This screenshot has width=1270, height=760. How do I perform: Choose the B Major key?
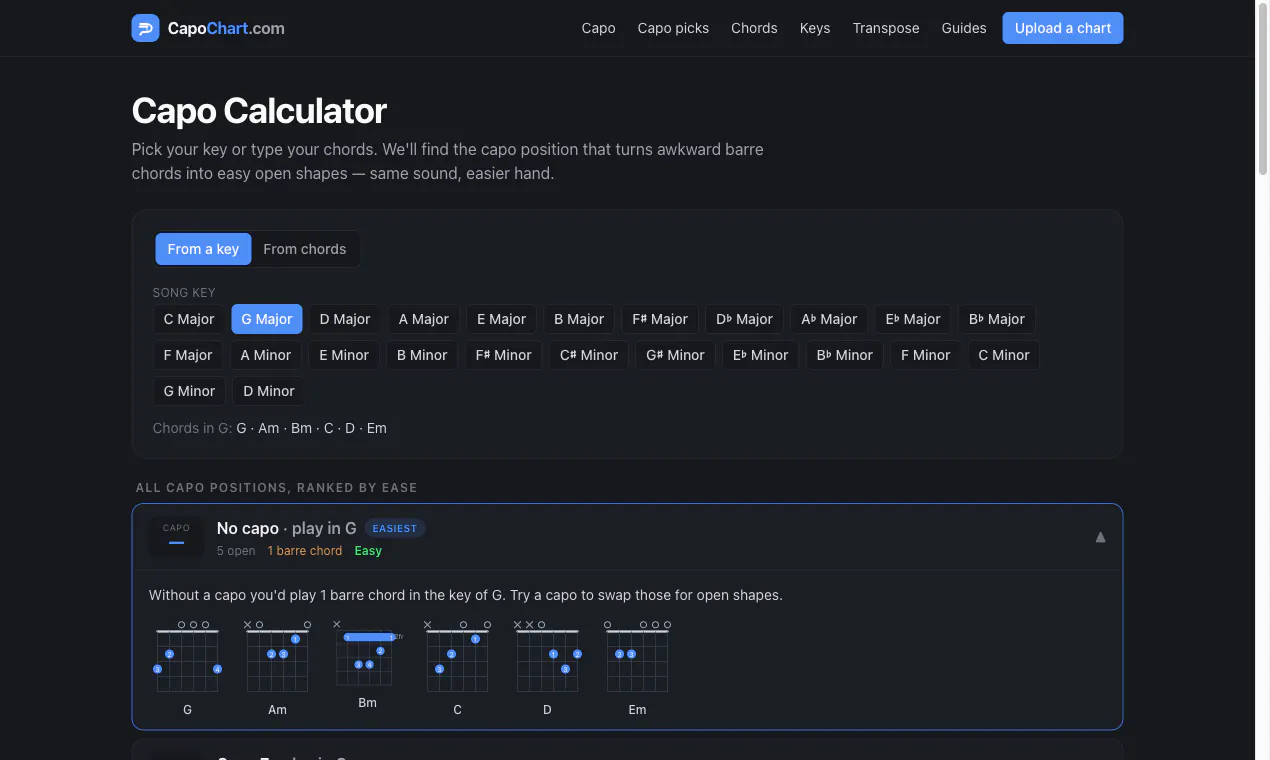pos(579,319)
